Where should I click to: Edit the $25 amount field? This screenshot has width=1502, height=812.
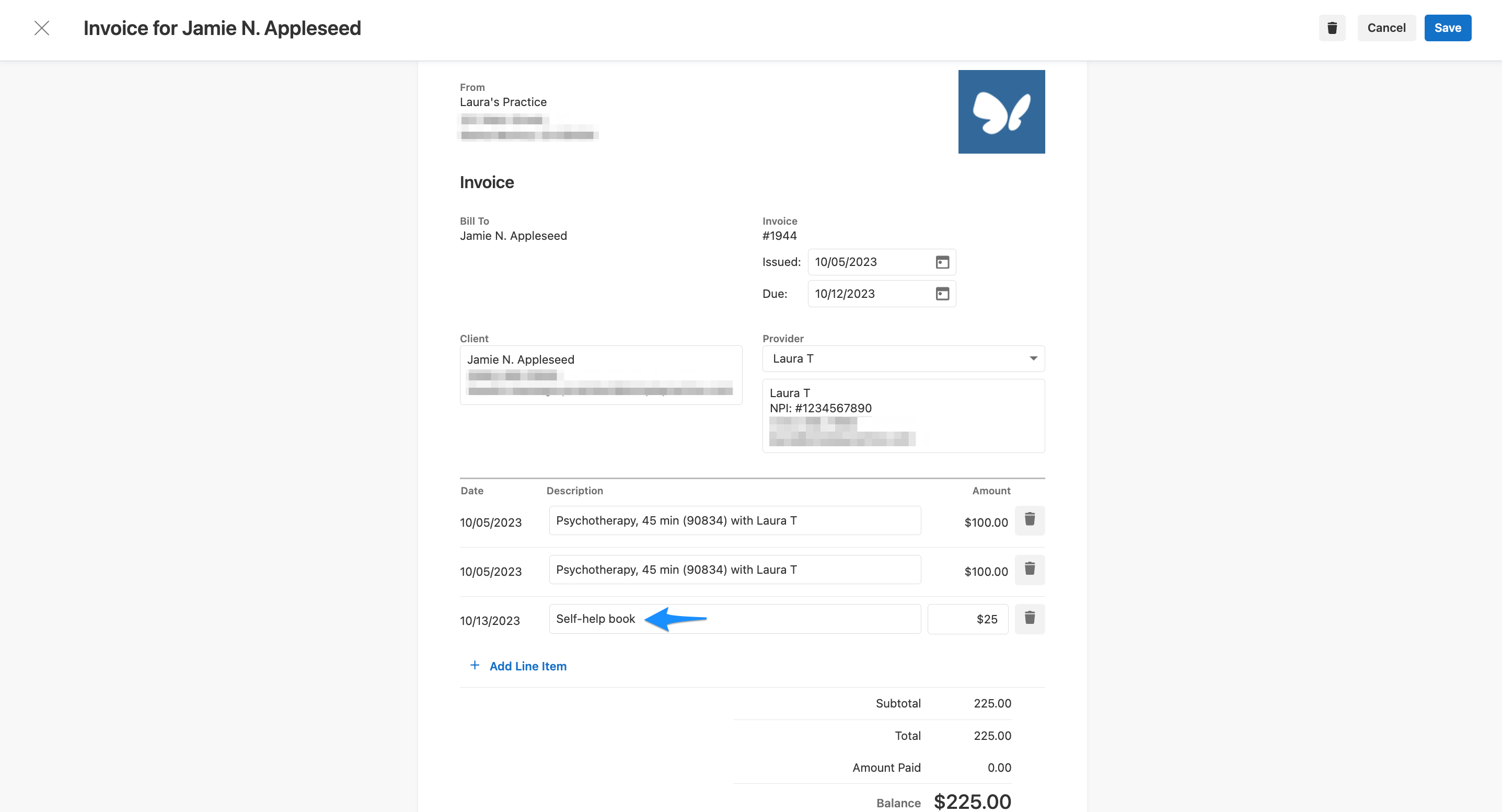coord(967,619)
